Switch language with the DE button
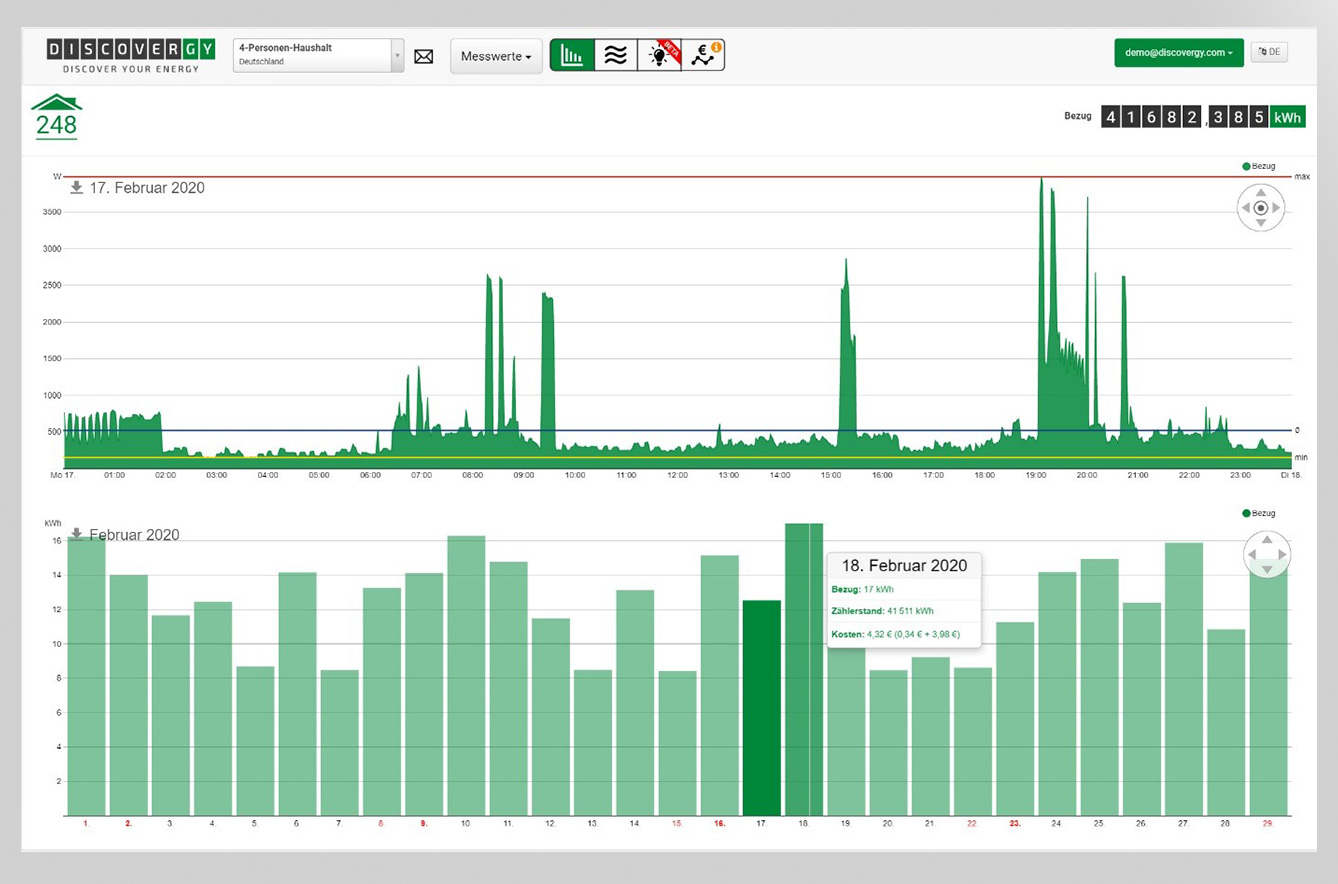Screen dimensions: 1338x884 coord(1269,52)
